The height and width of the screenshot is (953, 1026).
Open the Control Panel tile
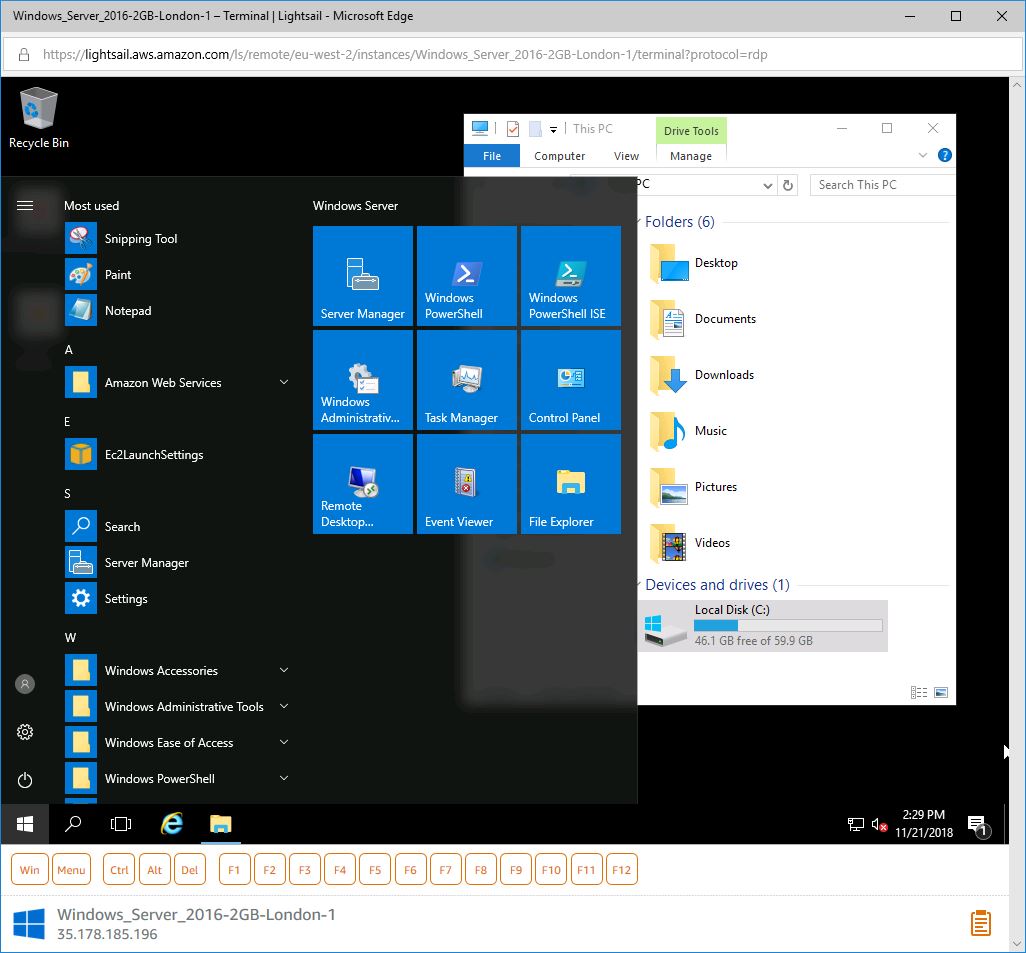tap(571, 380)
